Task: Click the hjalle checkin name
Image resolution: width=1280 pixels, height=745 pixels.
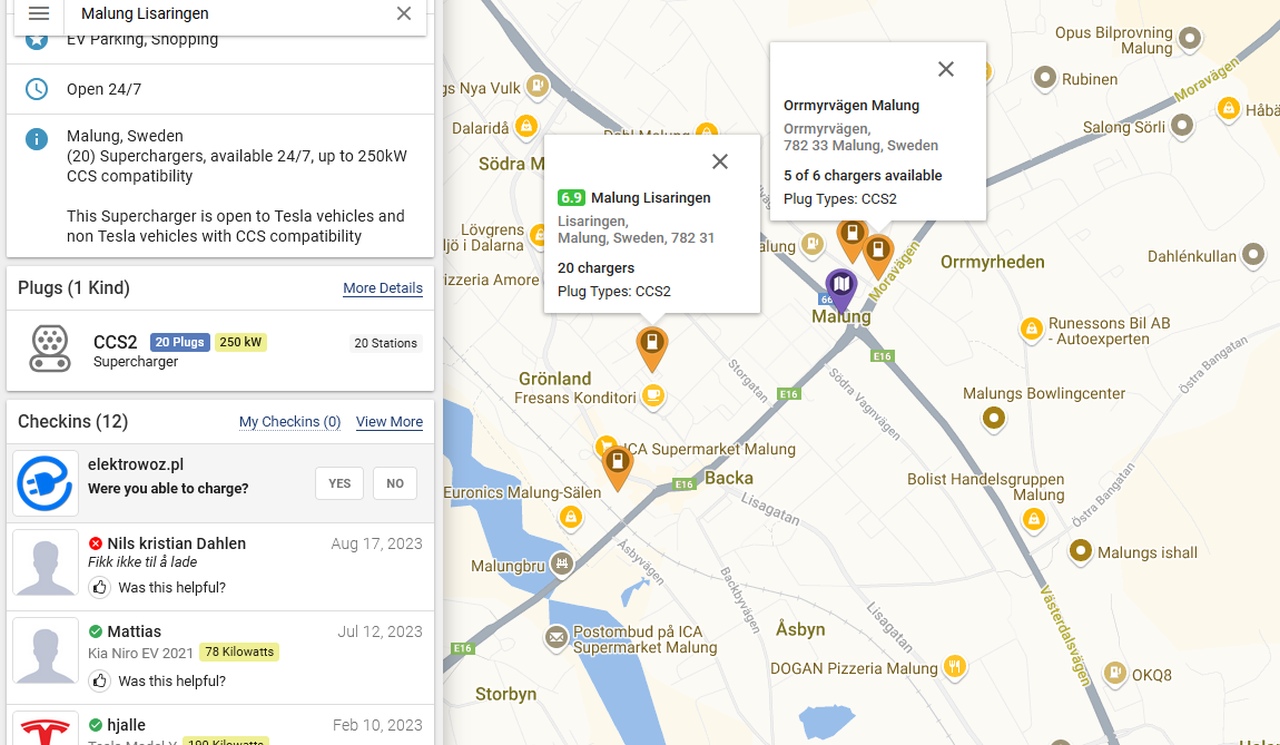Action: coord(126,725)
